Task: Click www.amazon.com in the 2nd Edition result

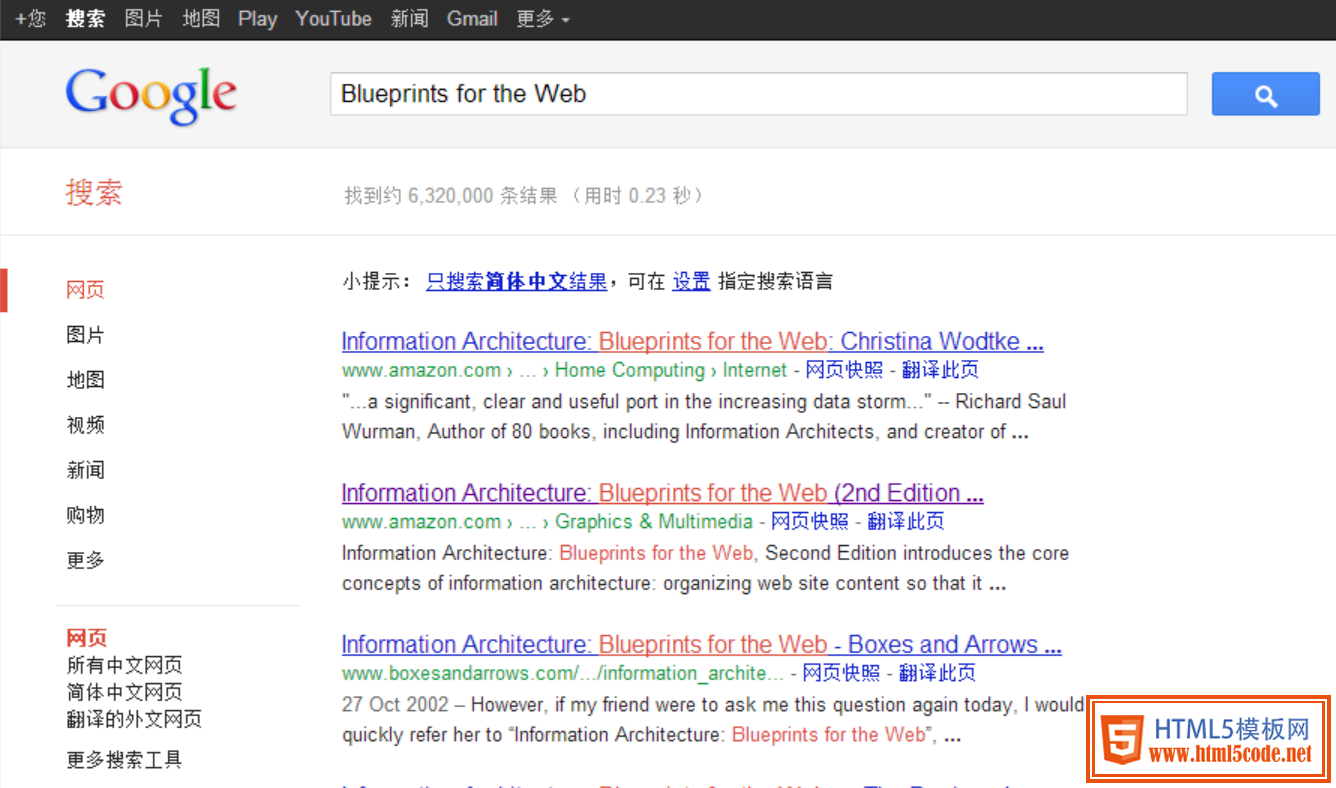Action: pos(421,521)
